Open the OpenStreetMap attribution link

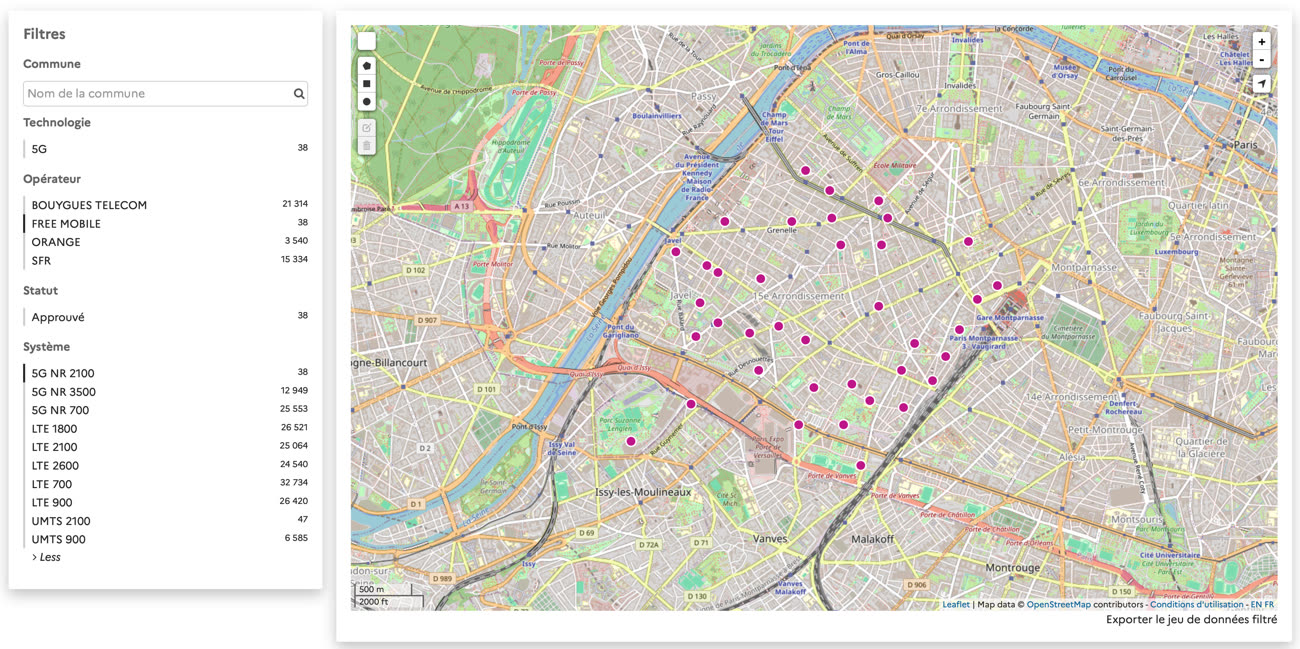click(x=1058, y=605)
